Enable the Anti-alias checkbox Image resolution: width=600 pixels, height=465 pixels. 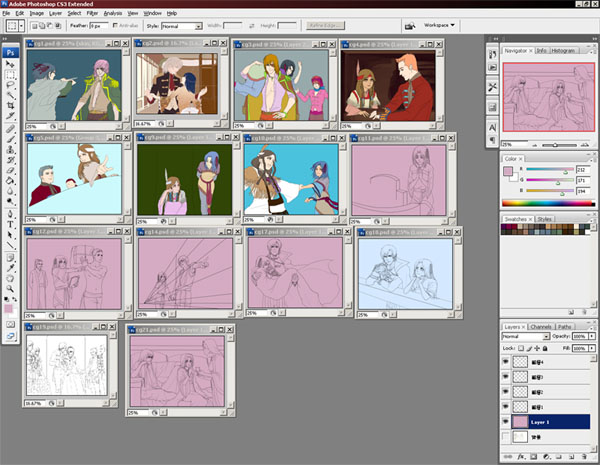pyautogui.click(x=115, y=26)
